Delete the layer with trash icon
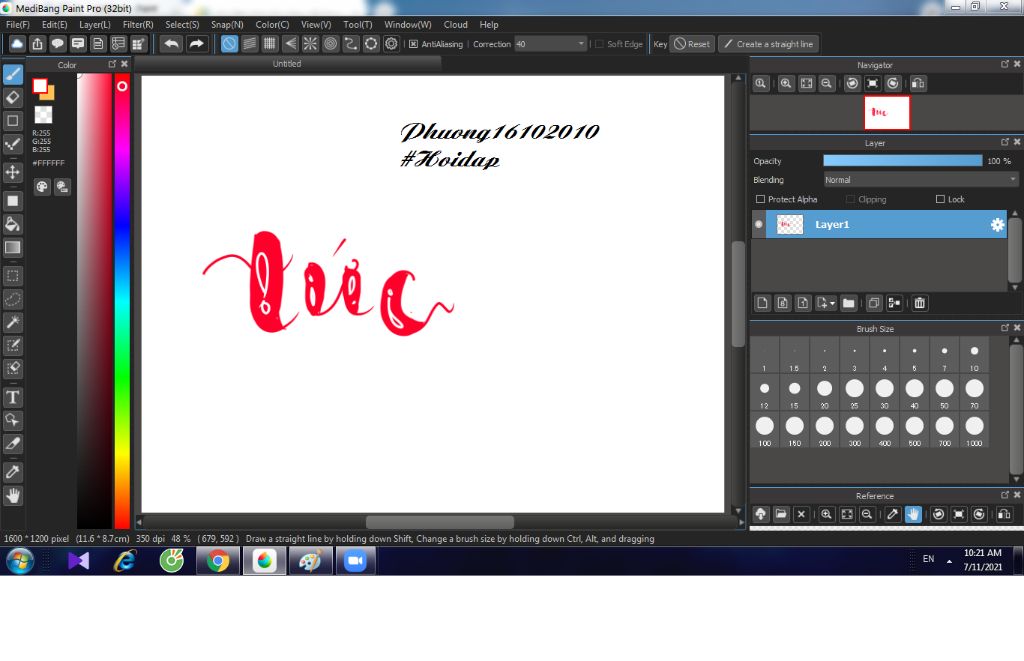 [920, 303]
